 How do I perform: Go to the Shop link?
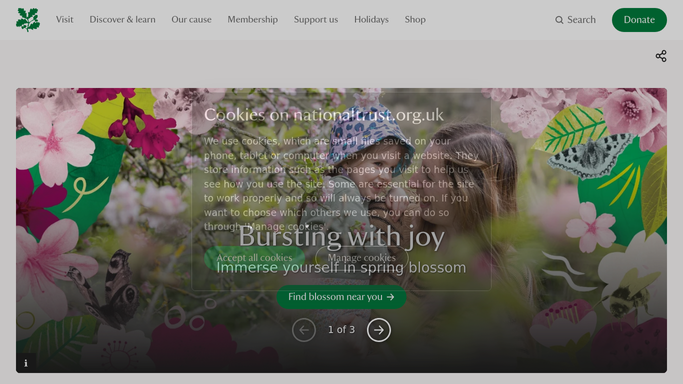tap(415, 20)
